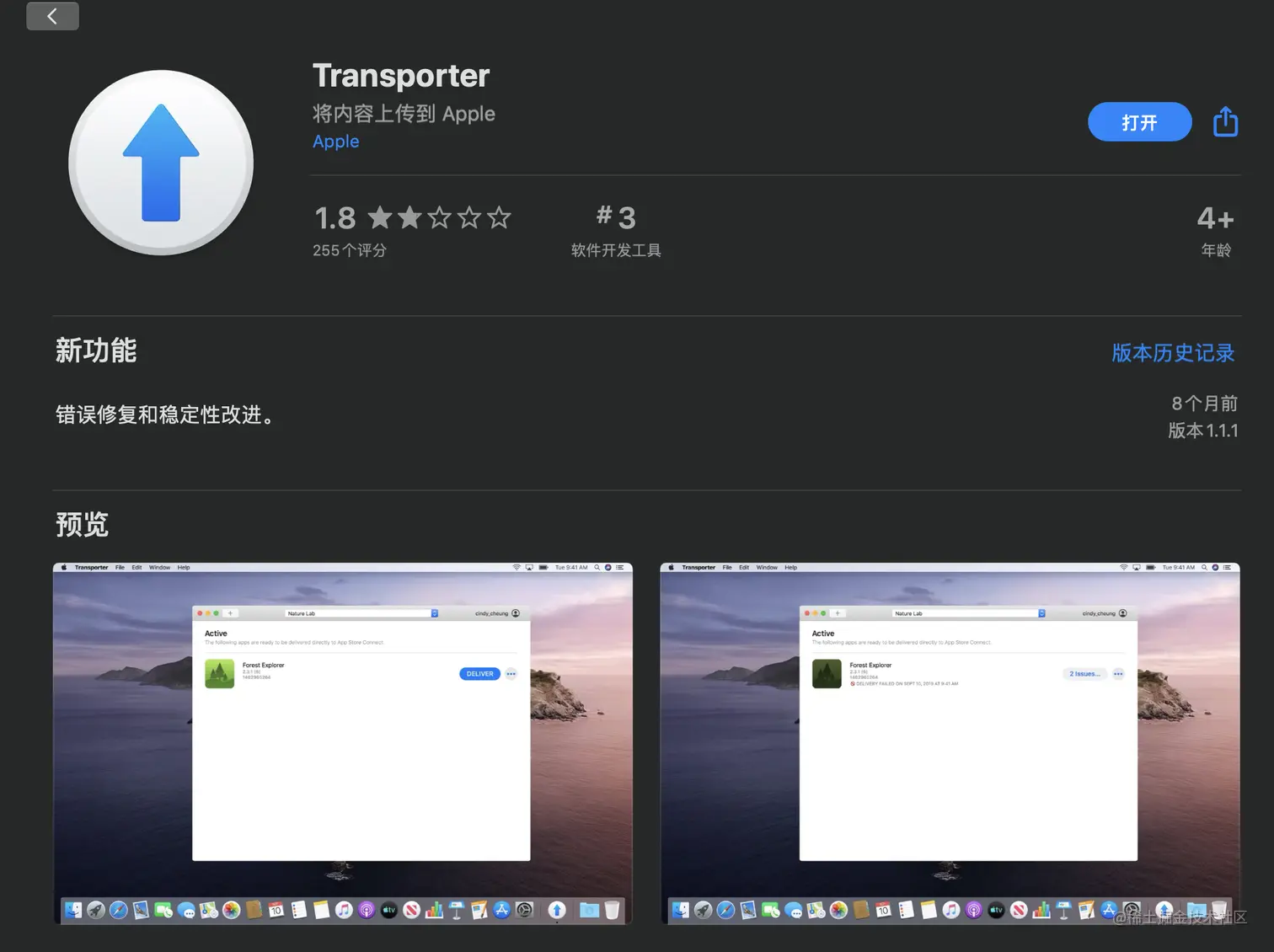
Task: Click the 255个评分 ratings count
Action: (x=350, y=250)
